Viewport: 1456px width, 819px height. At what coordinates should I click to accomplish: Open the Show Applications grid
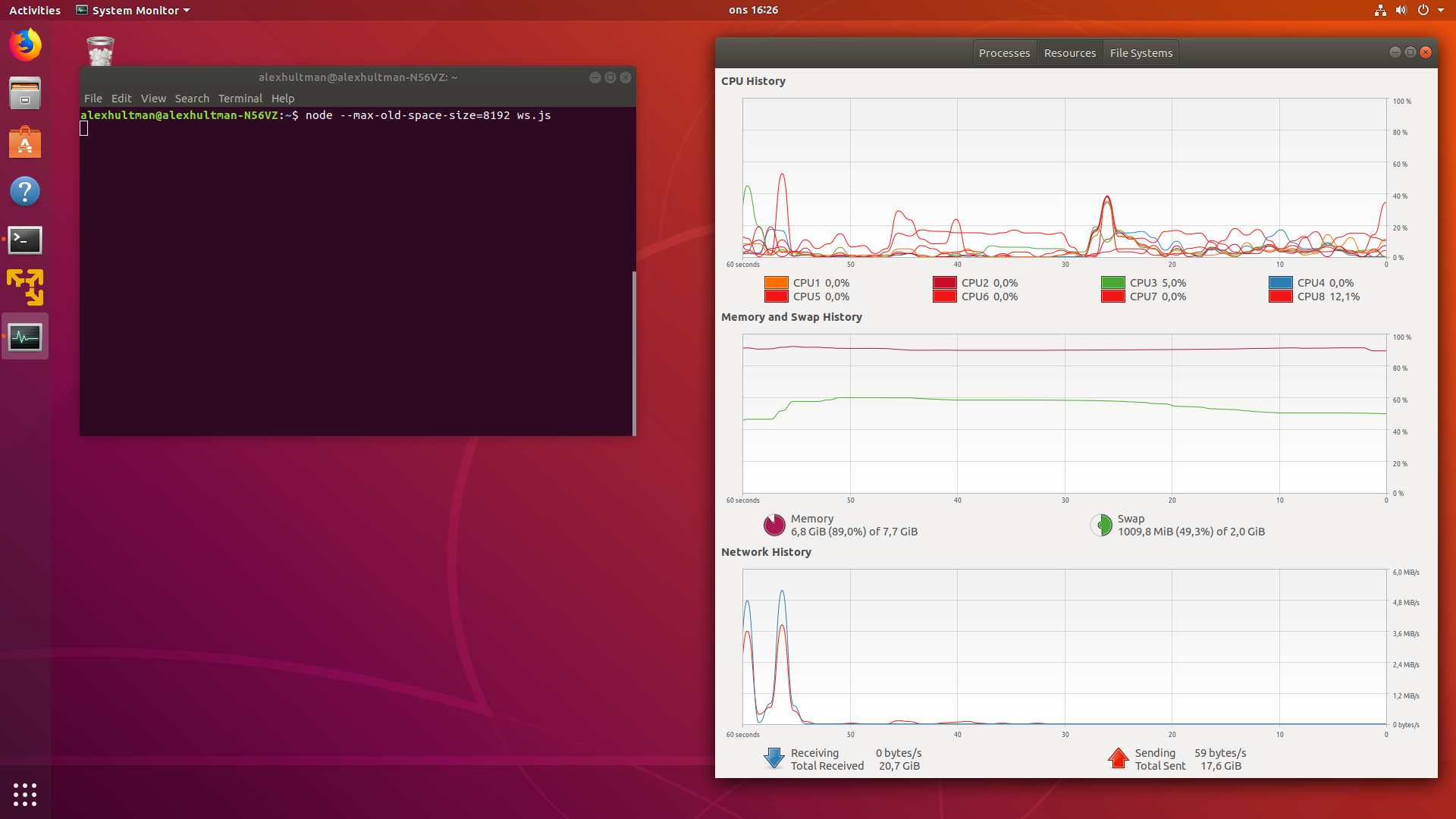tap(25, 794)
